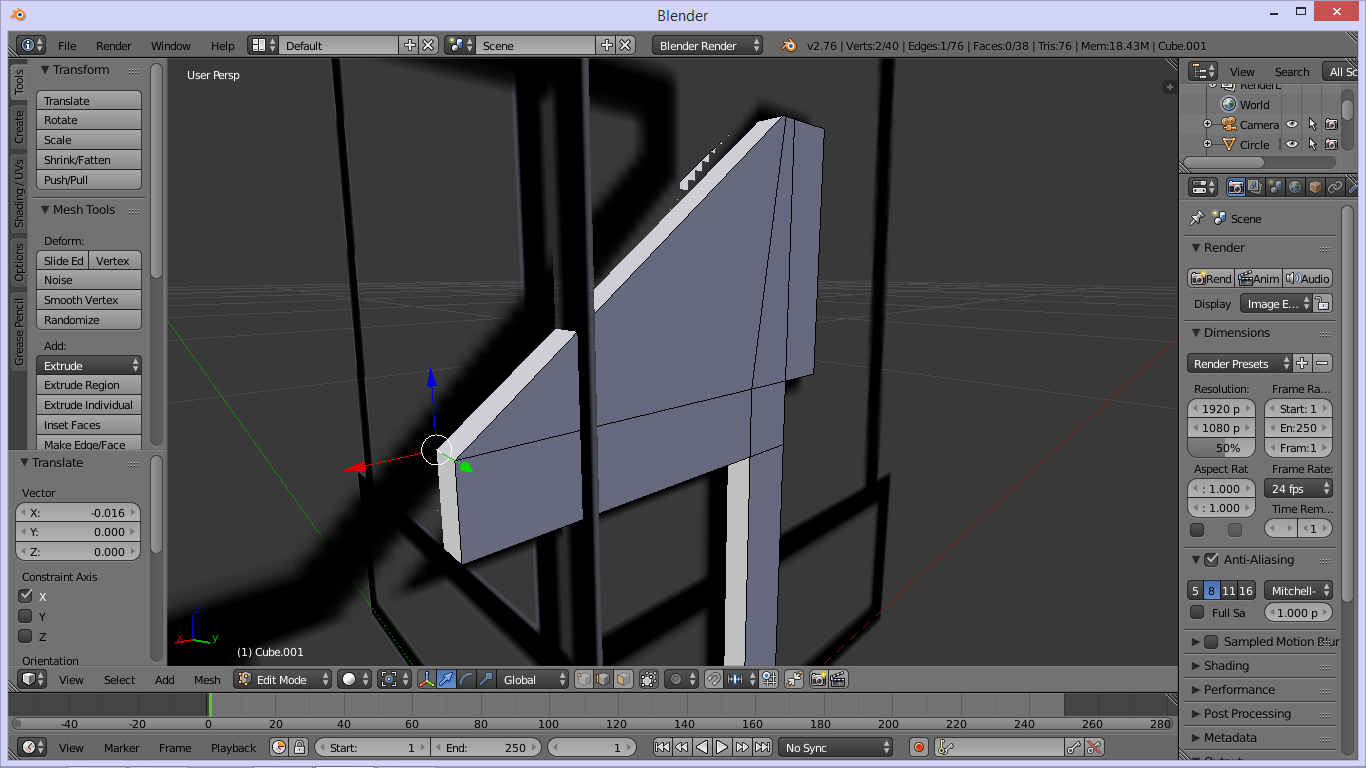This screenshot has height=768, width=1366.
Task: Enable the Full Sample checkbox
Action: coord(1197,613)
